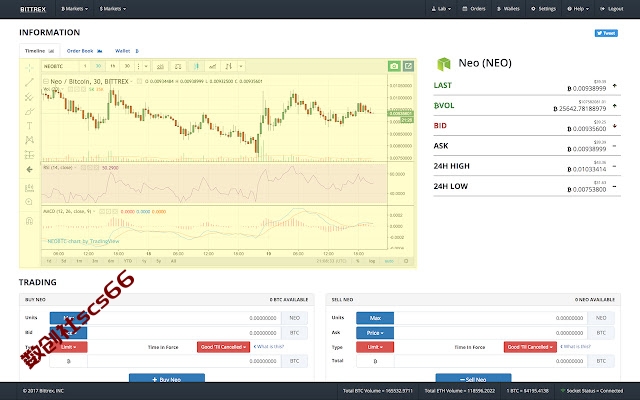The image size is (640, 400).
Task: Set chart range to YTD
Action: pyautogui.click(x=128, y=261)
